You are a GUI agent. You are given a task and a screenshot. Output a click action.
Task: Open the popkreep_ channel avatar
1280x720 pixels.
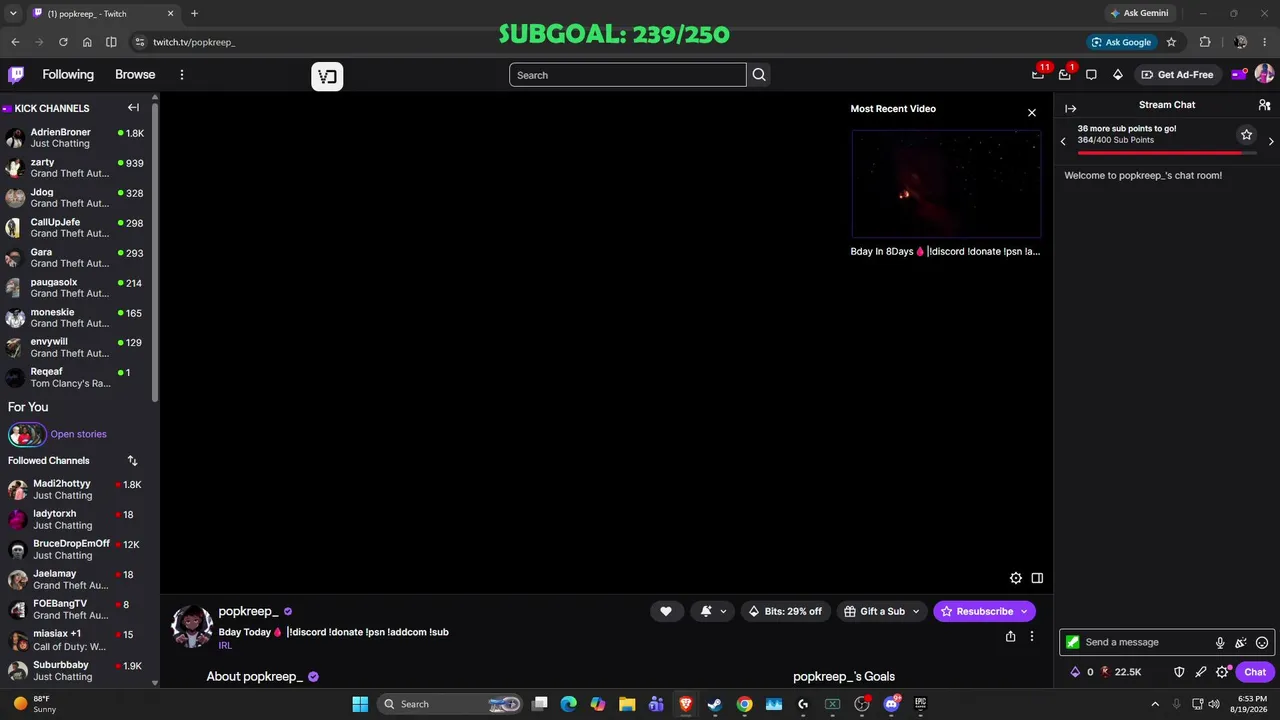click(192, 626)
